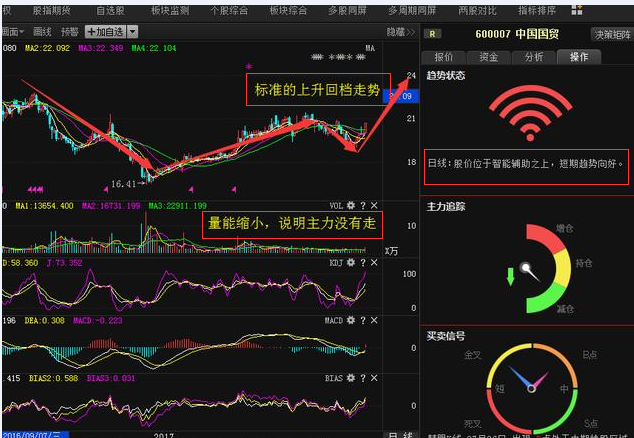Viewport: 634px width, 438px height.
Task: Switch to the 资金 tab
Action: tap(488, 57)
